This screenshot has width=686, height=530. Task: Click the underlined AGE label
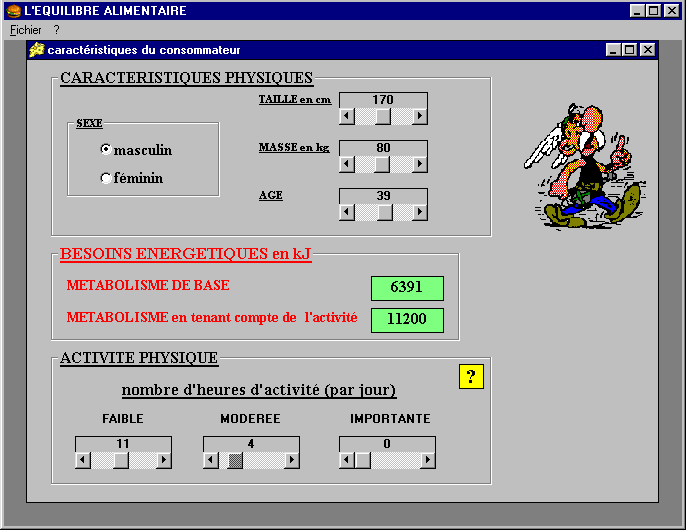(271, 196)
